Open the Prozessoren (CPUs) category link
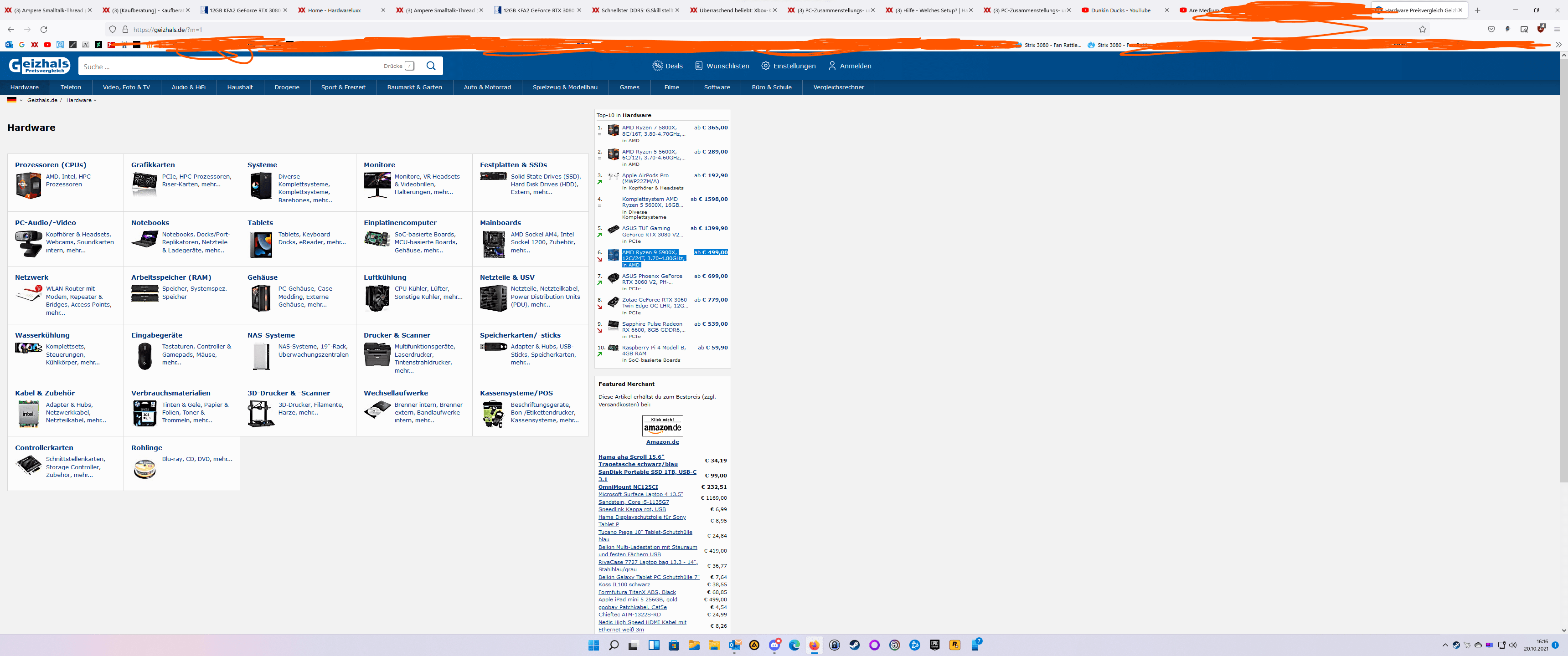The width and height of the screenshot is (1568, 656). [51, 165]
